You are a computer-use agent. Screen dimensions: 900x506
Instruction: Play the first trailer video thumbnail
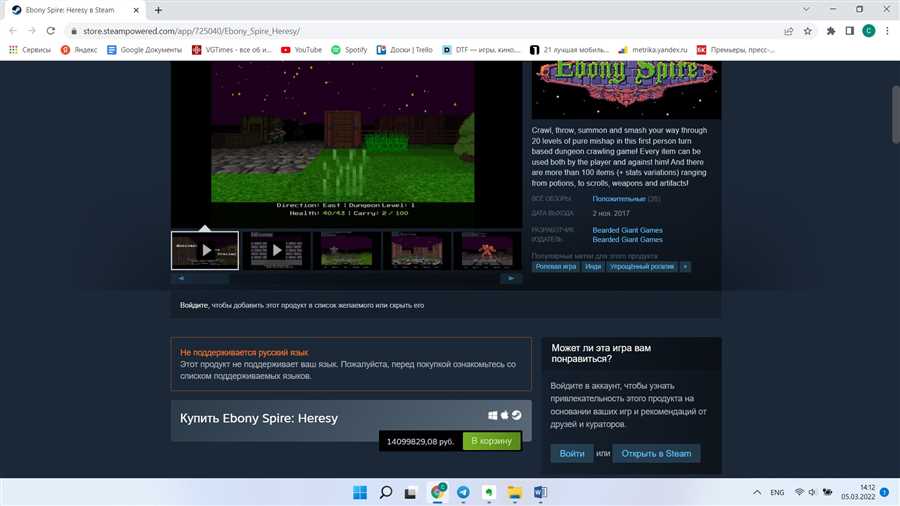click(x=205, y=250)
